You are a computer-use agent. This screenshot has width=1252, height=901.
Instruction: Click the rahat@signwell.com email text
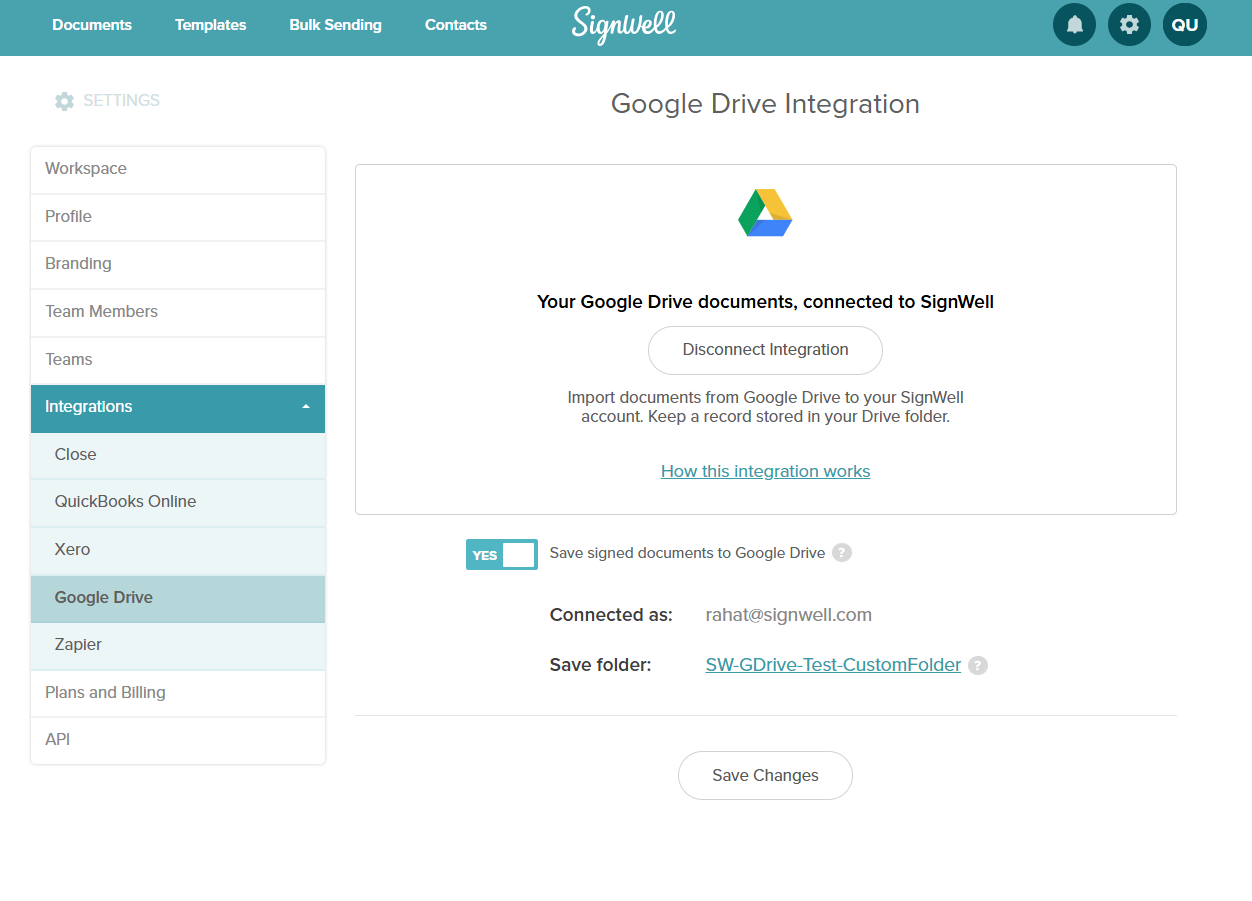[x=789, y=615]
